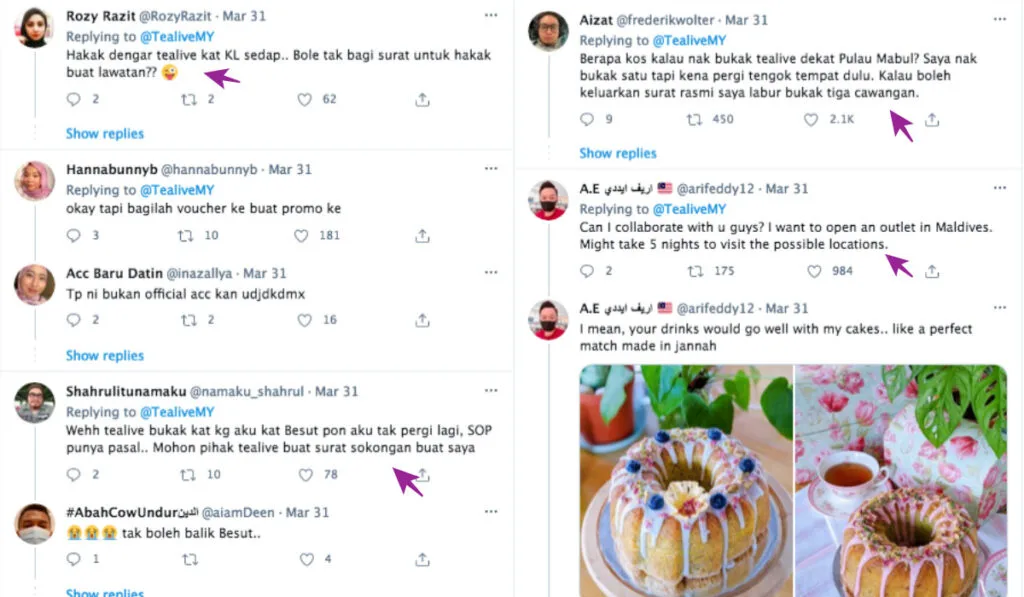Like Aizat's tweet with 2.1K likes

tap(811, 119)
